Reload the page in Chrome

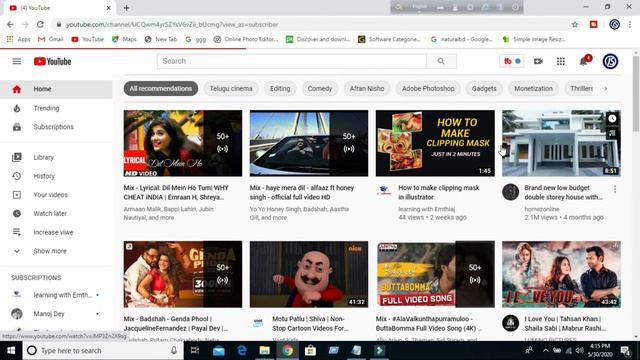pos(40,24)
